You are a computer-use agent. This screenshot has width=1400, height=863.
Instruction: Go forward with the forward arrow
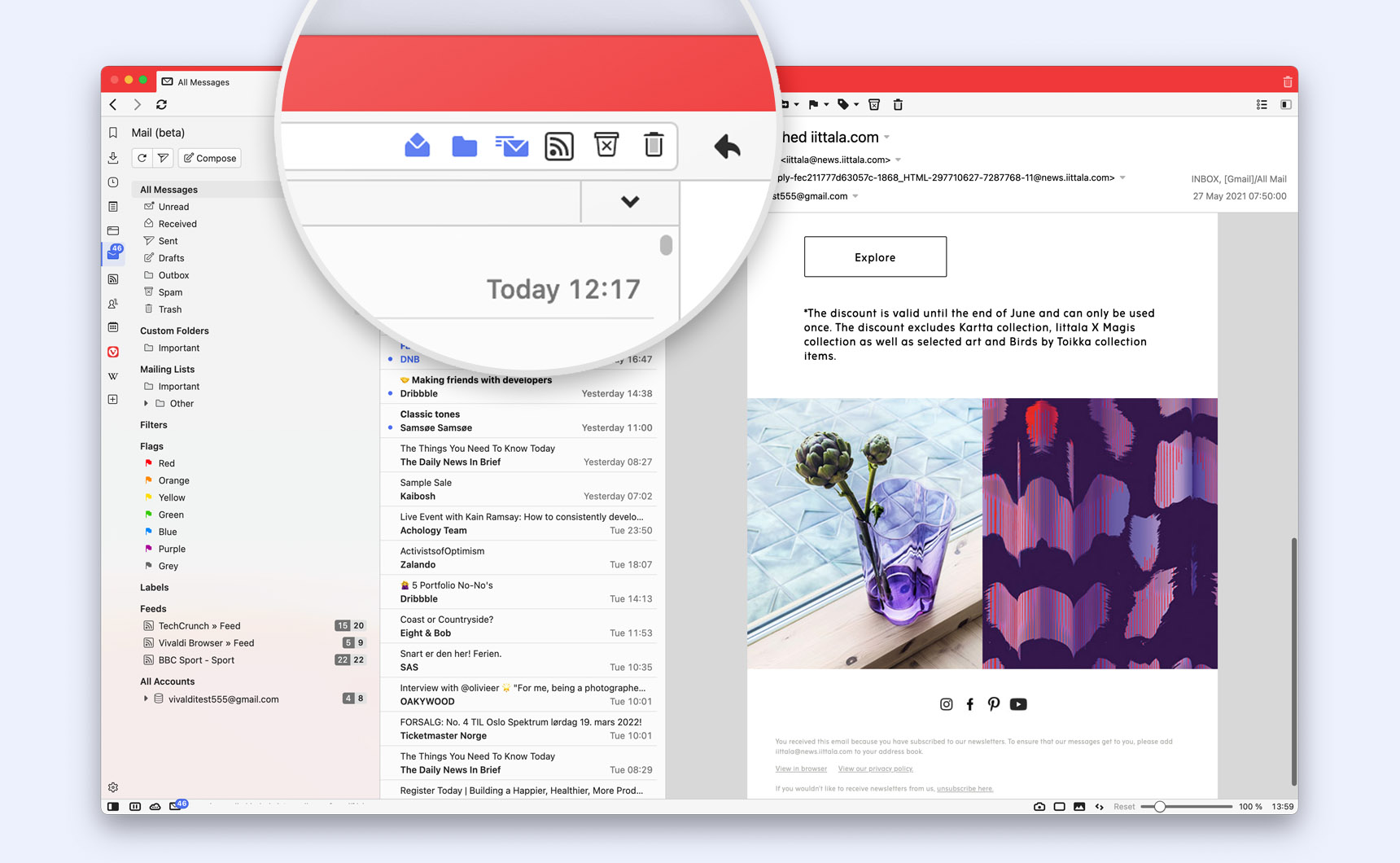pos(138,104)
